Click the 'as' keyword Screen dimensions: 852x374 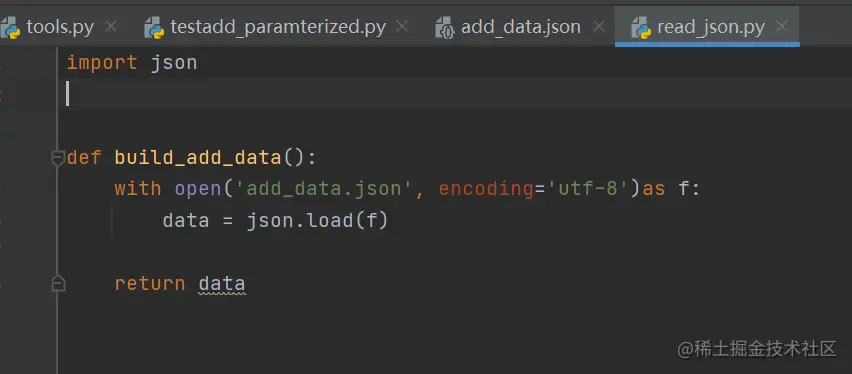point(654,189)
